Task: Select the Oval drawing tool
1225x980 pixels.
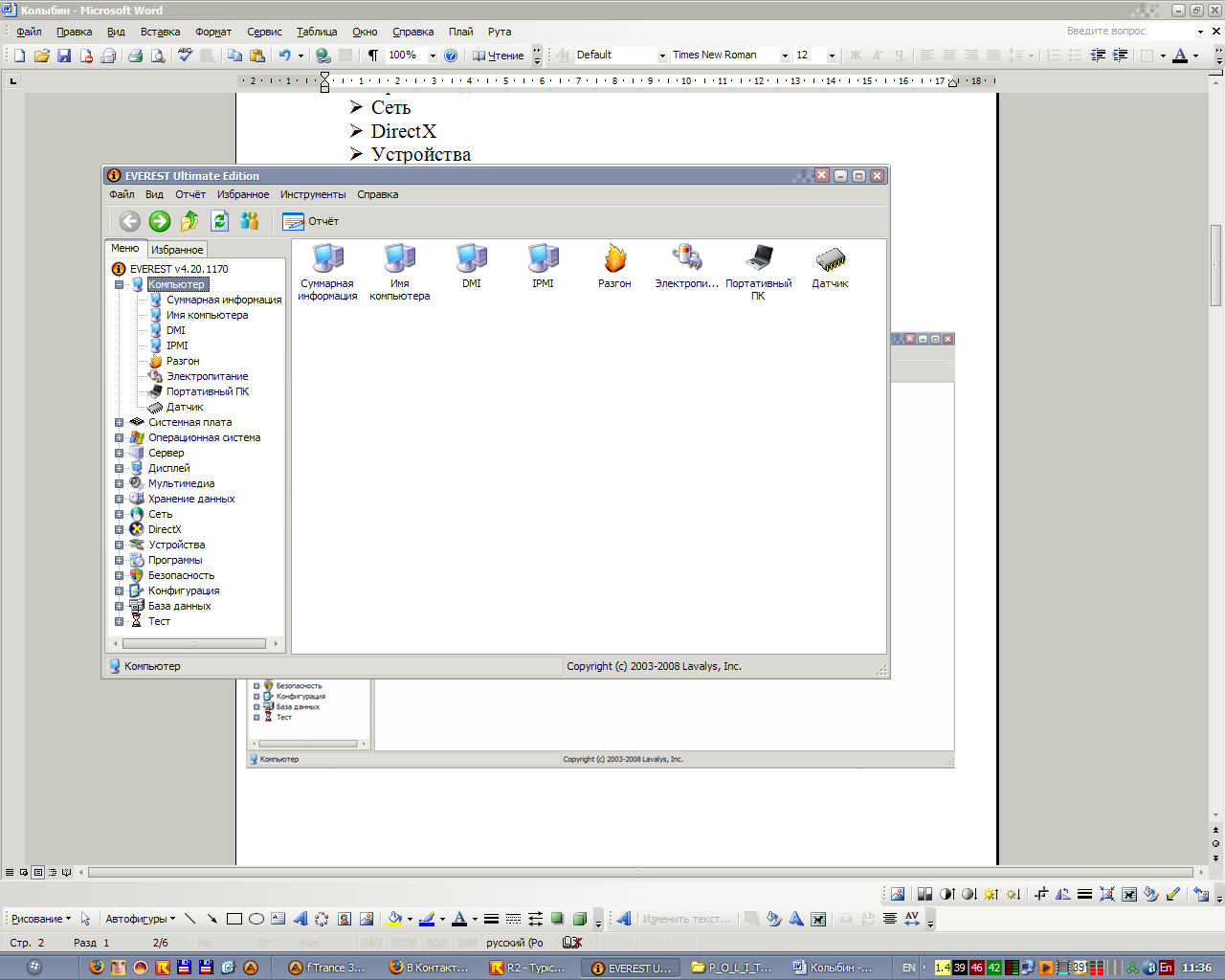Action: click(256, 919)
